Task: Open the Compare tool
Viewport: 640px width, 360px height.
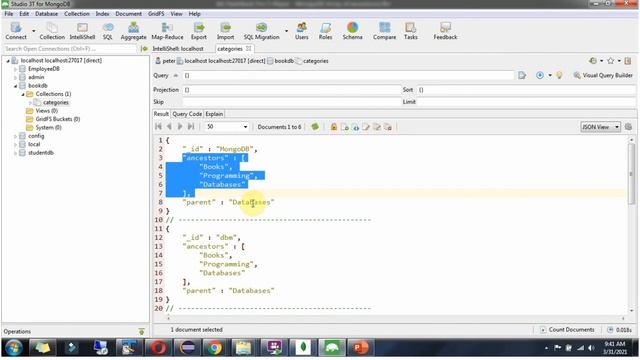Action: pyautogui.click(x=384, y=31)
